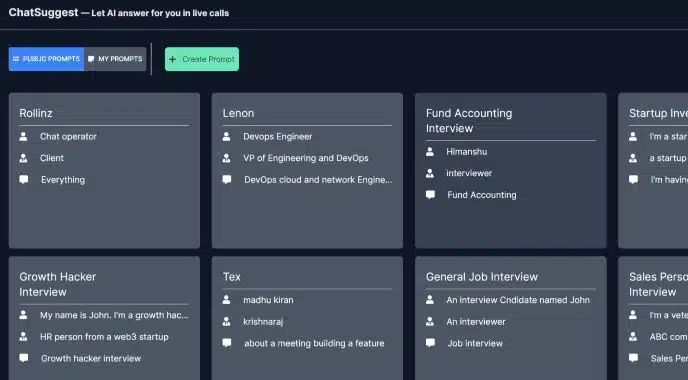
Task: Select My name is John. I'm a growth hac... text
Action: click(114, 315)
